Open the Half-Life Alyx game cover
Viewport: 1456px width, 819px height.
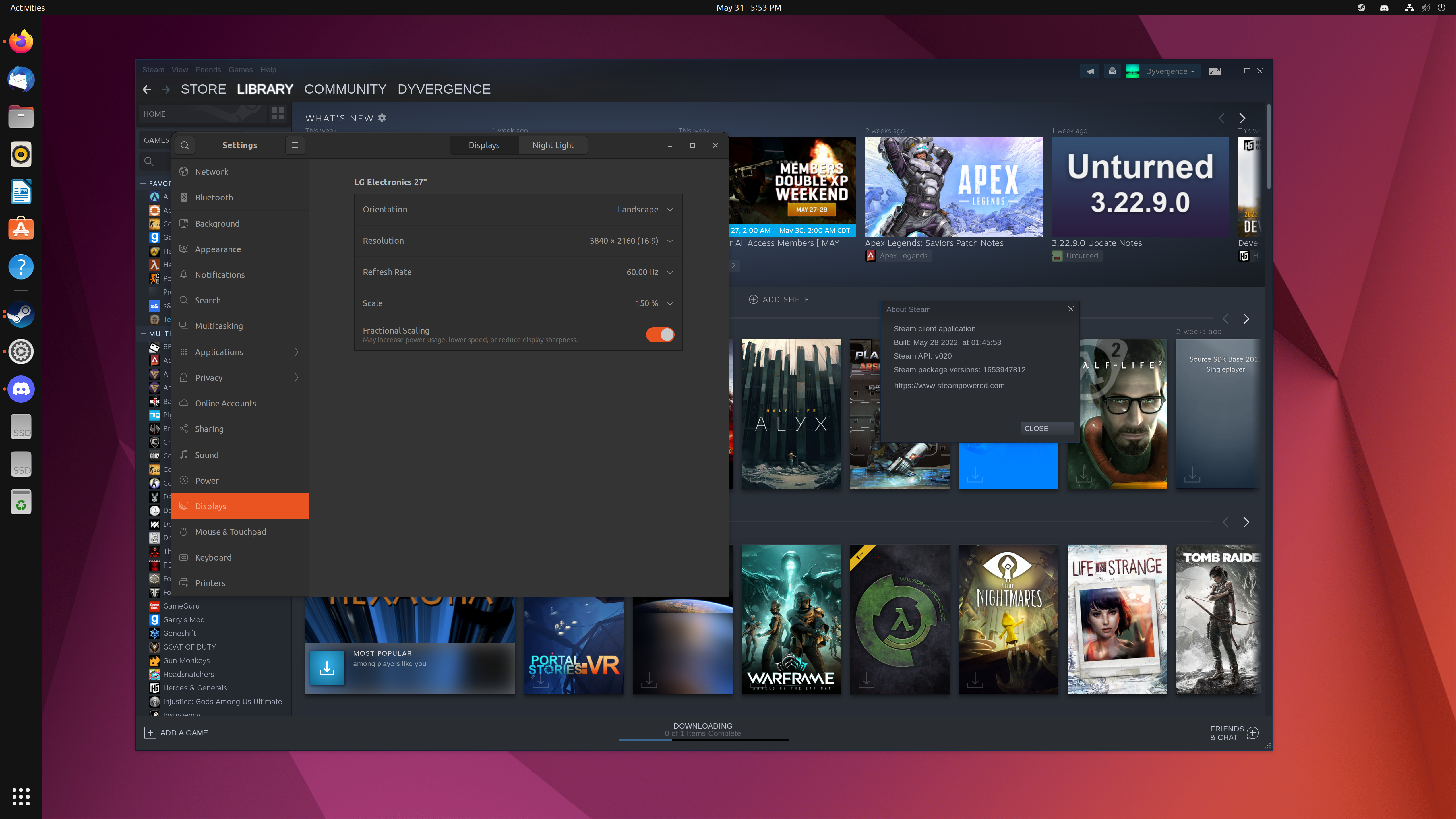[791, 414]
